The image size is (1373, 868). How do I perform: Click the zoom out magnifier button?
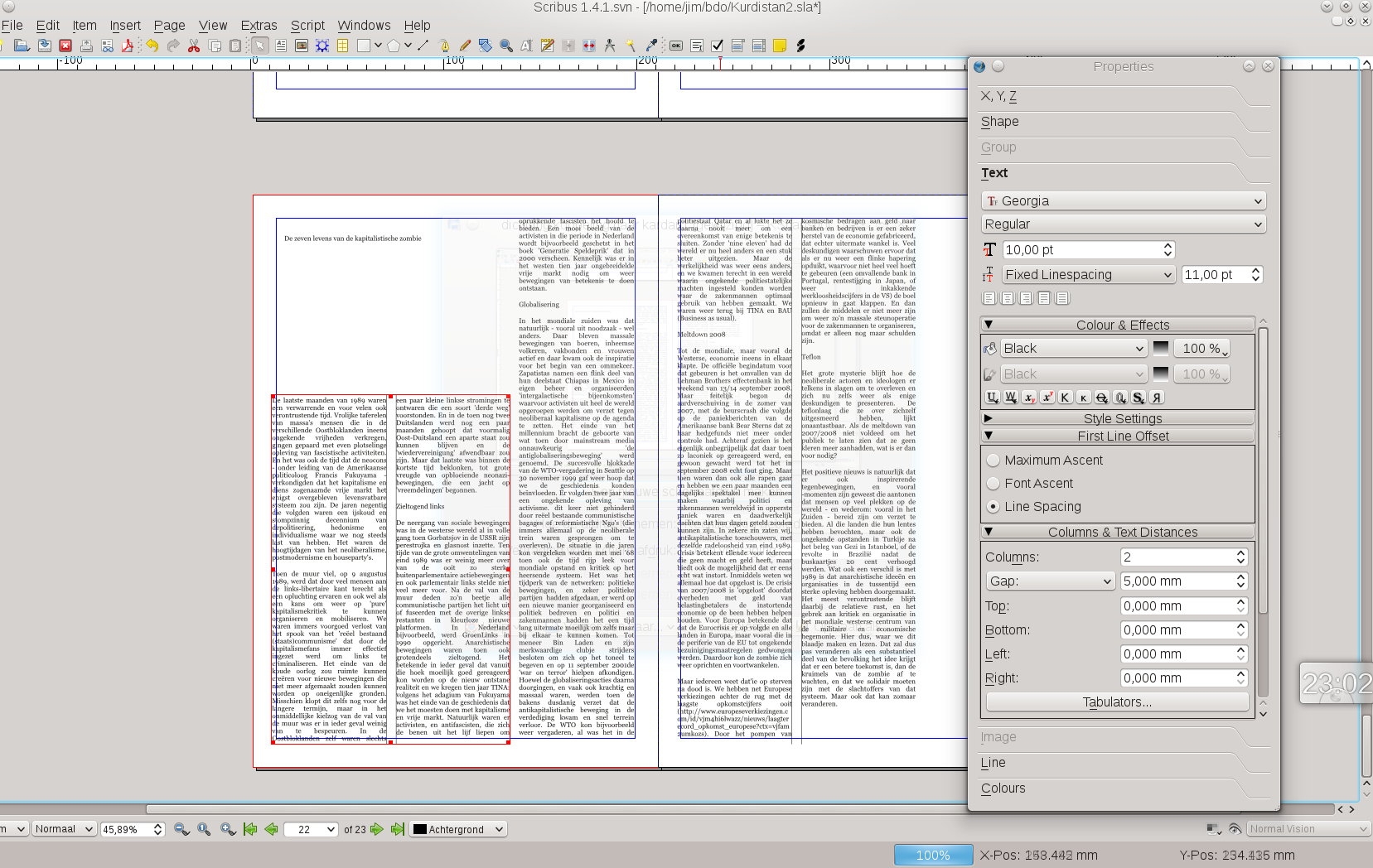pyautogui.click(x=181, y=829)
